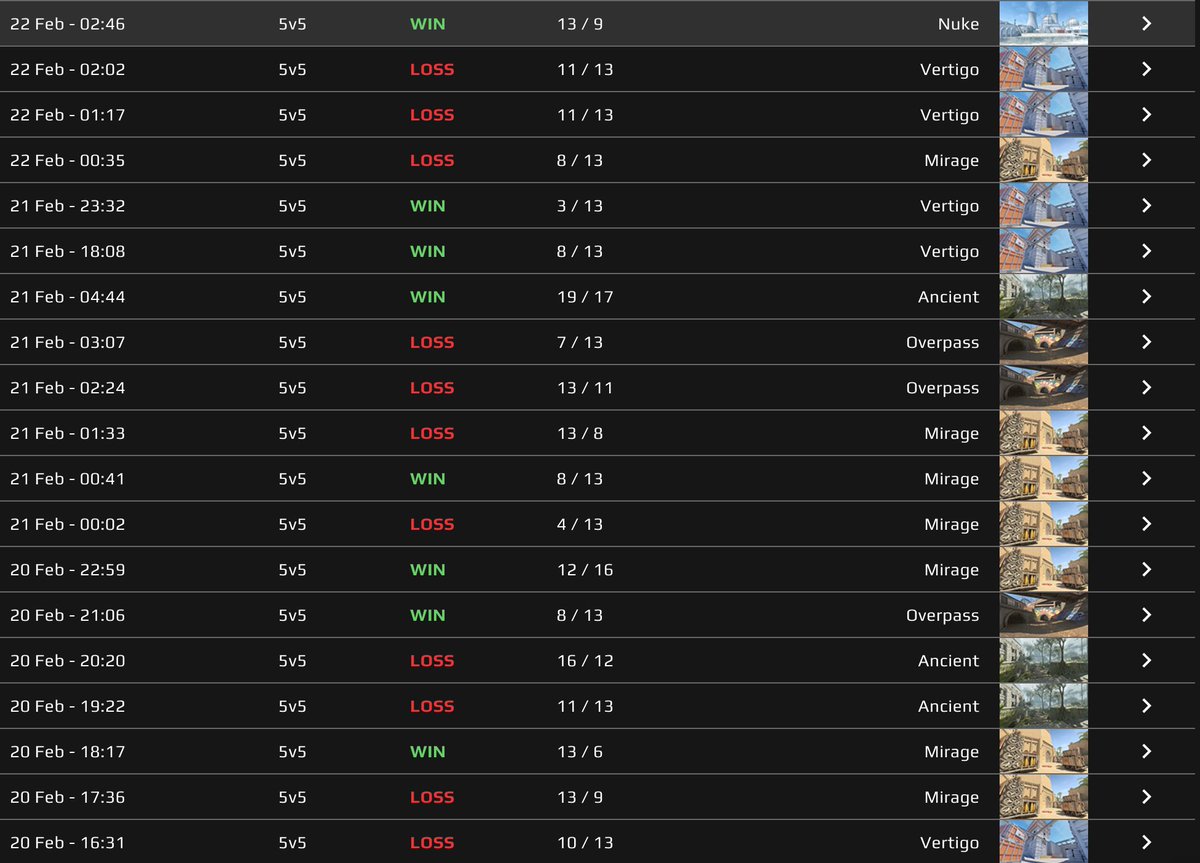Image resolution: width=1200 pixels, height=863 pixels.
Task: Select date 20 Feb - 22:59
Action: (x=68, y=570)
